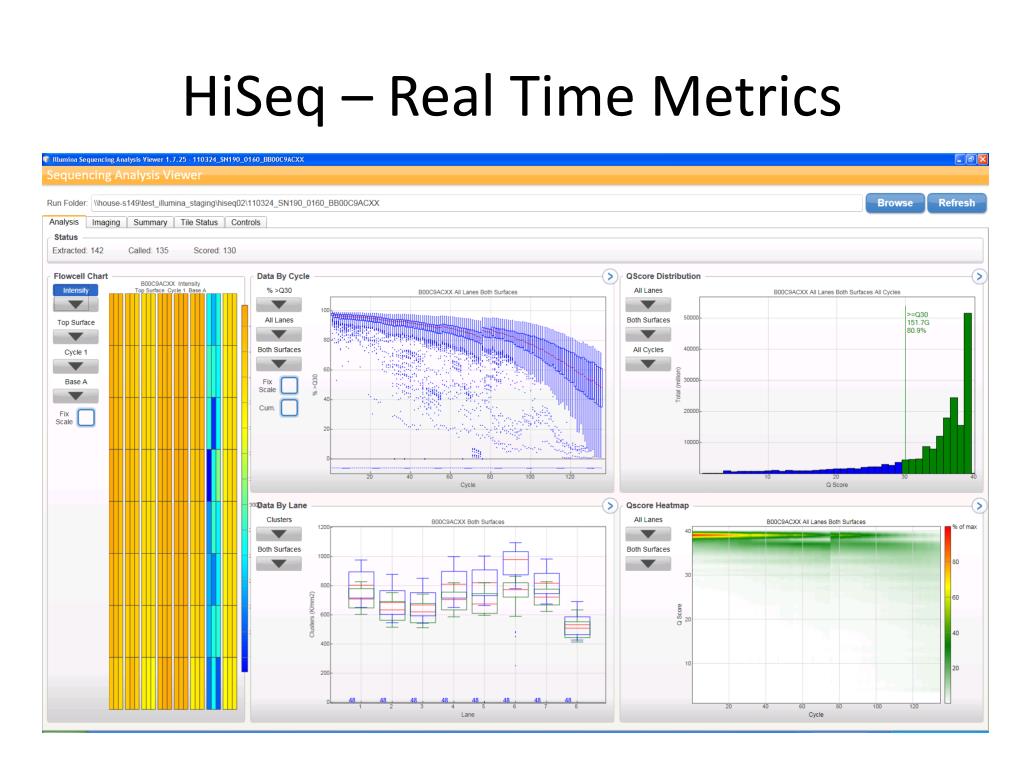
Task: Open All Lanes dropdown in Qscore Heatmap
Action: [648, 534]
